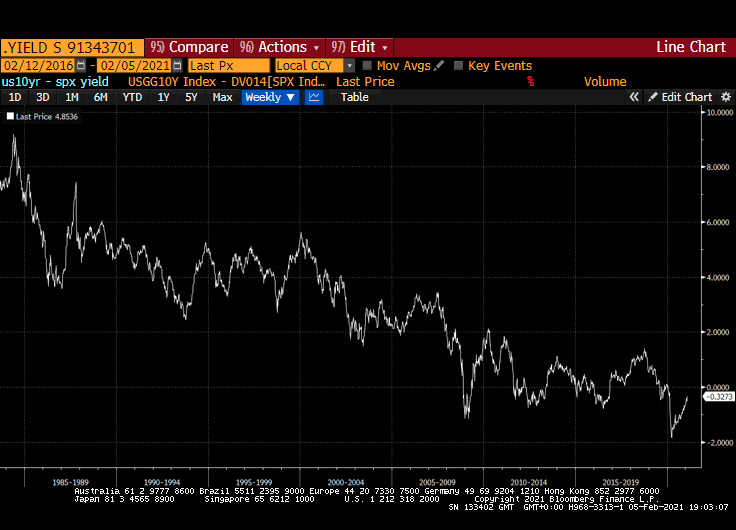
Task: Click the .YIELD security command field
Action: tap(72, 47)
